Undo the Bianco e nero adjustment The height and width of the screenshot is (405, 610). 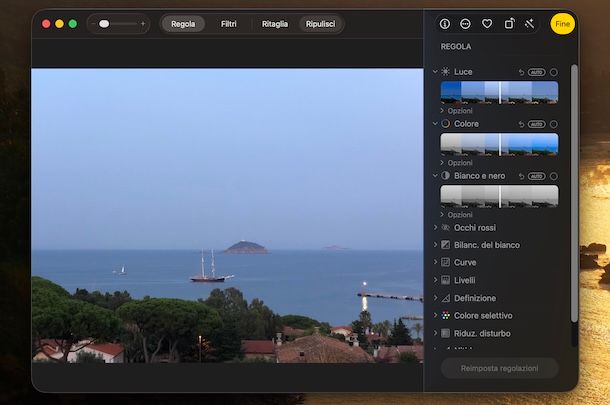point(521,176)
